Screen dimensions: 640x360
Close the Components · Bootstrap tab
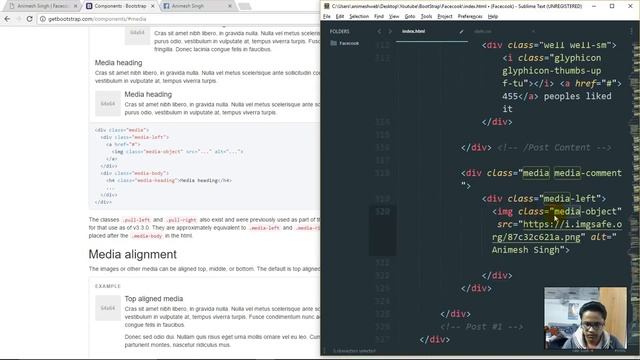153,6
